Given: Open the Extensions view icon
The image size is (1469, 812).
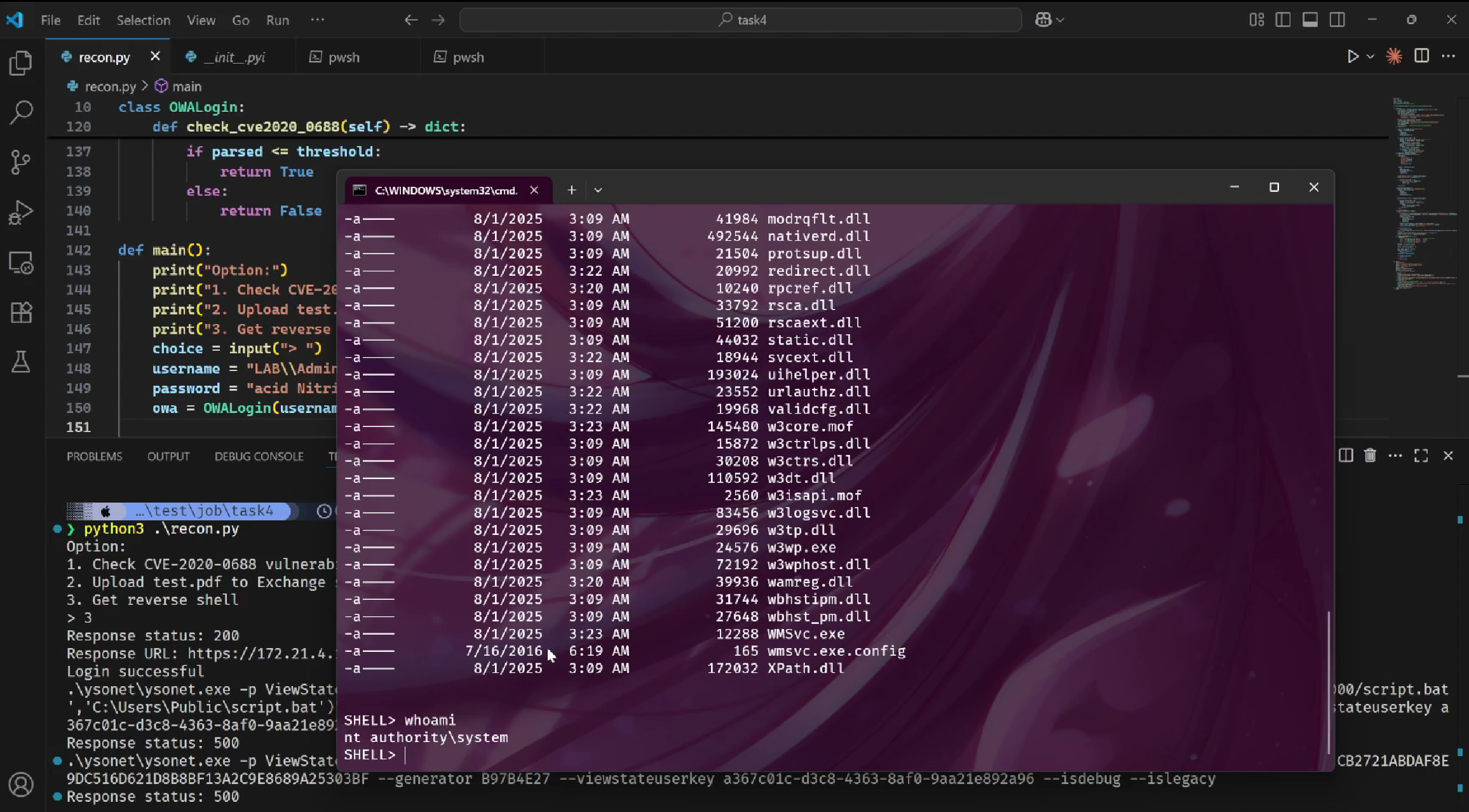Looking at the screenshot, I should tap(21, 312).
